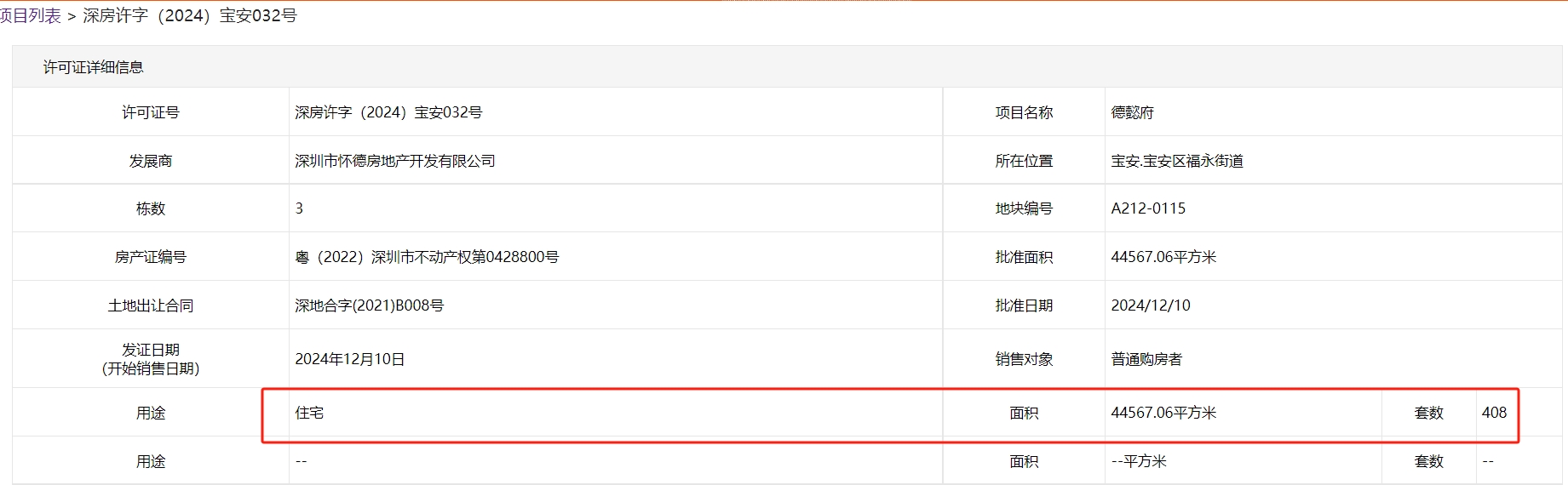This screenshot has width=1568, height=485.
Task: Select the parcel number A212-0115
Action: click(x=1148, y=208)
